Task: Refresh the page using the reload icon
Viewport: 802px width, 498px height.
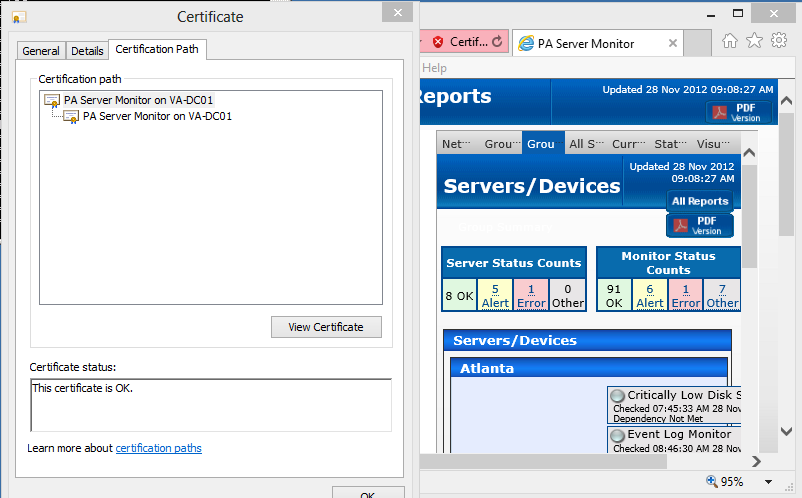Action: pos(499,42)
